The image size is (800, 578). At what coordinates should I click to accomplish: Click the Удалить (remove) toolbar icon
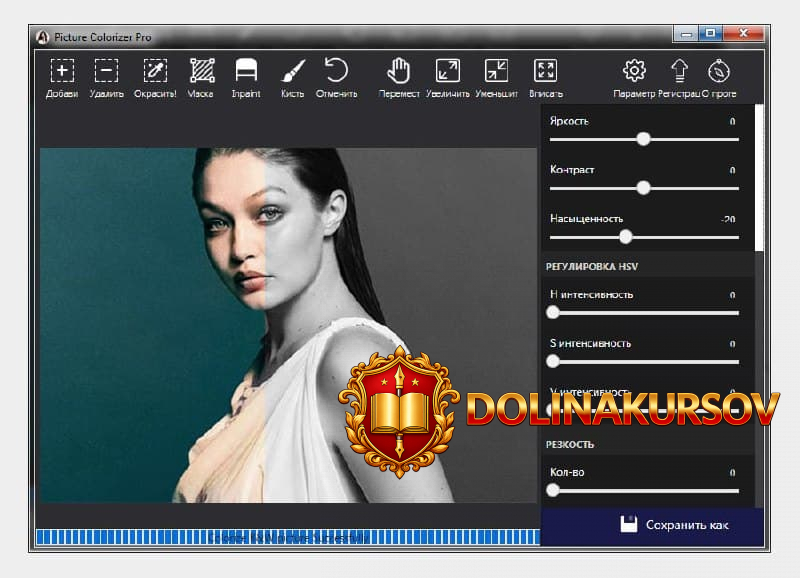[106, 71]
